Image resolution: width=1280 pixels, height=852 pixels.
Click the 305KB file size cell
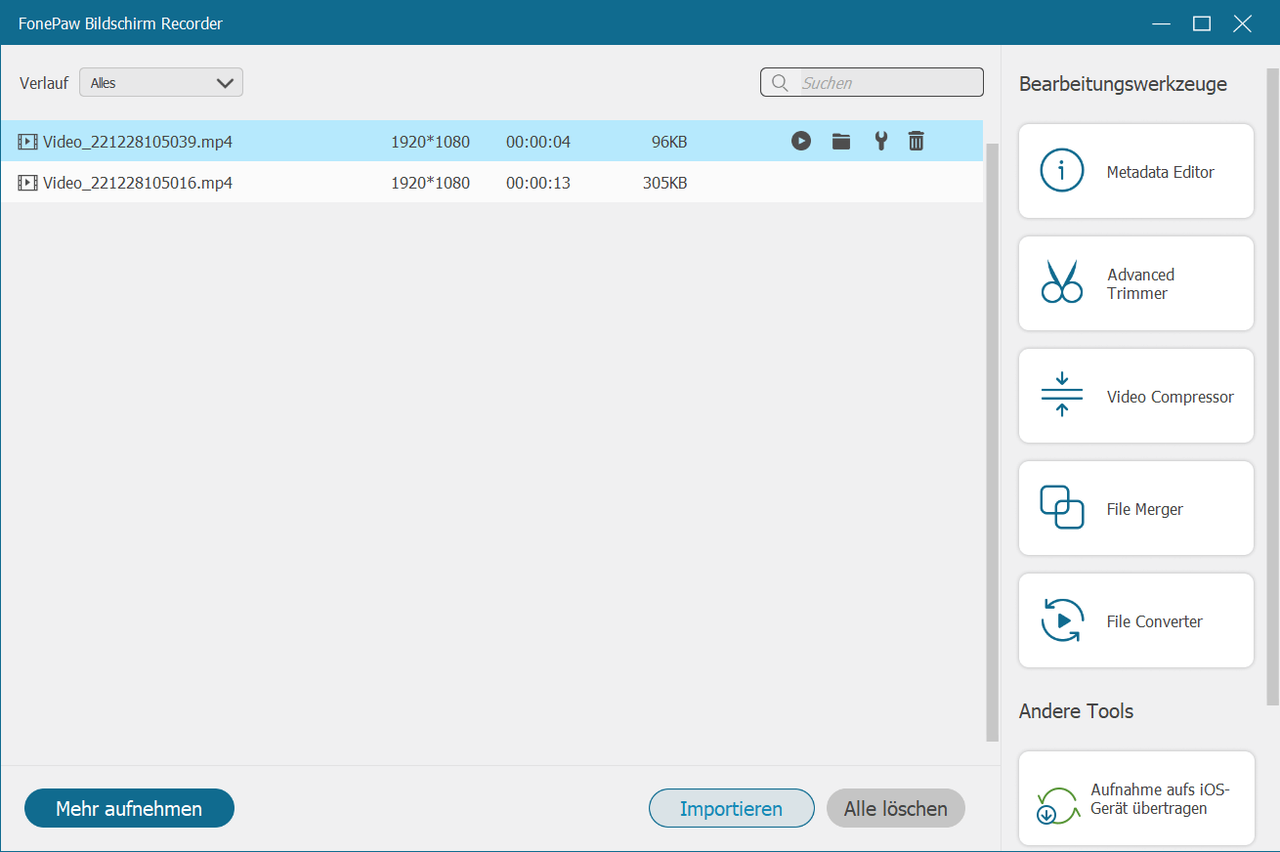click(665, 183)
